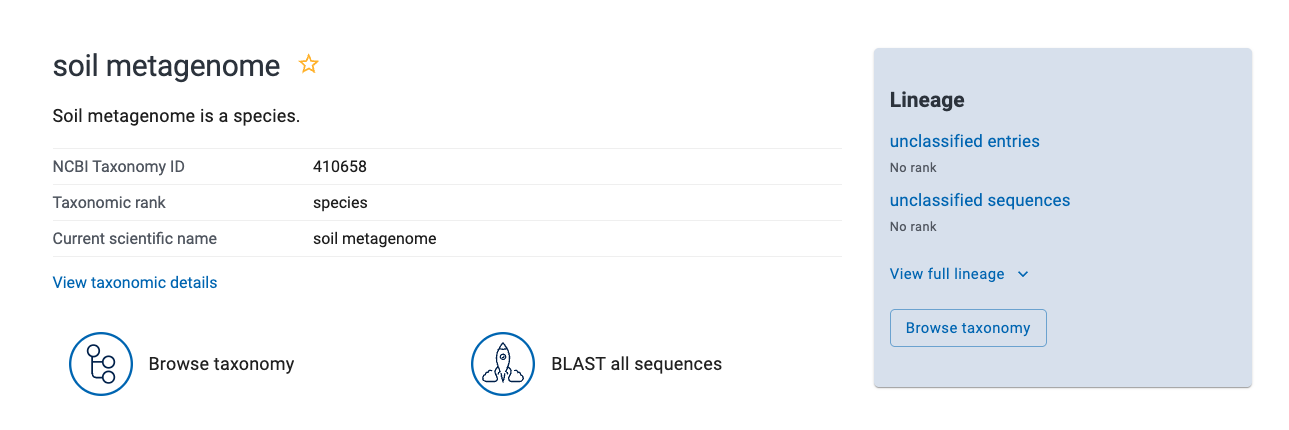1289x430 pixels.
Task: Open the View full lineage text link
Action: click(946, 274)
